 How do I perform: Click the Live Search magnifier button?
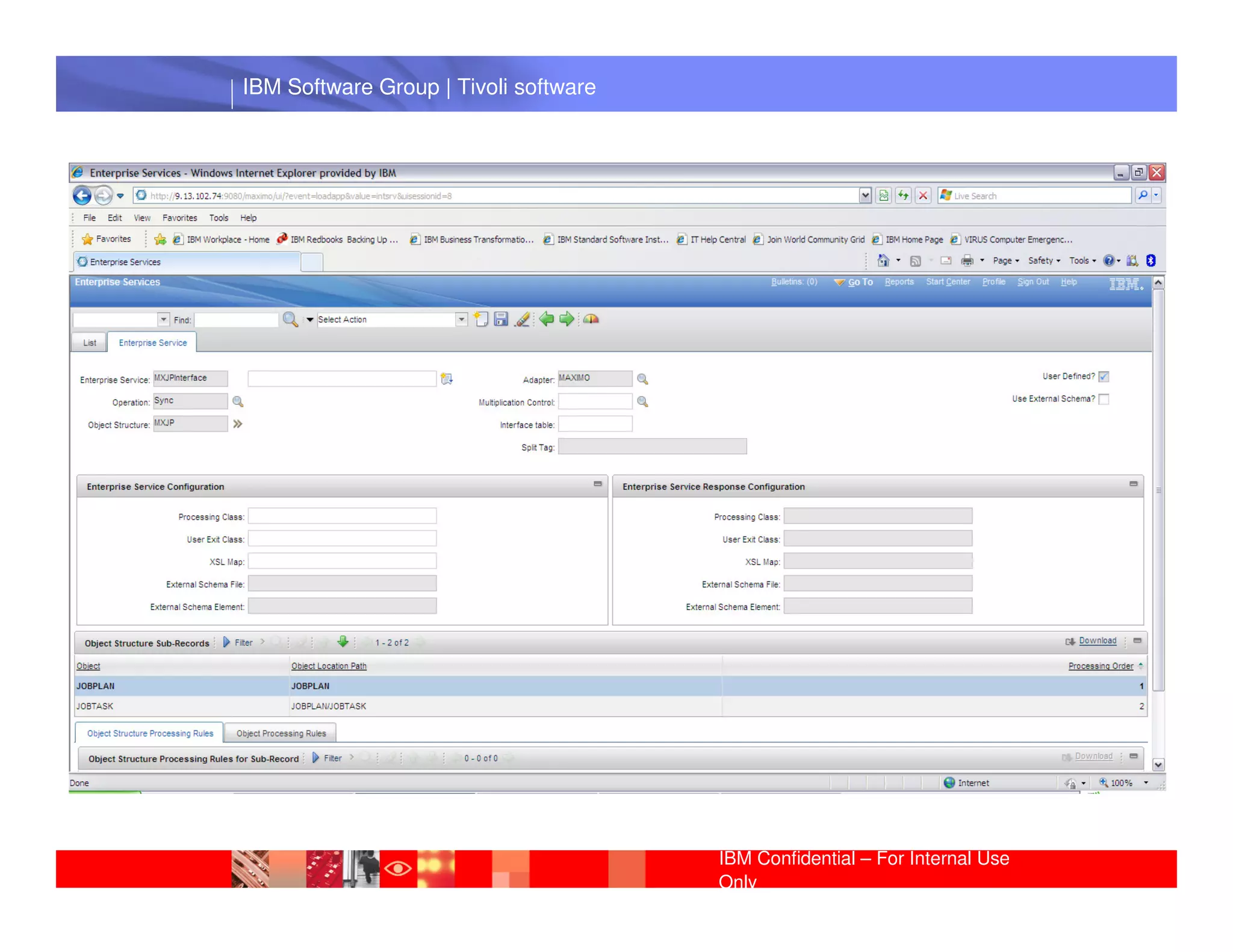pyautogui.click(x=1142, y=195)
